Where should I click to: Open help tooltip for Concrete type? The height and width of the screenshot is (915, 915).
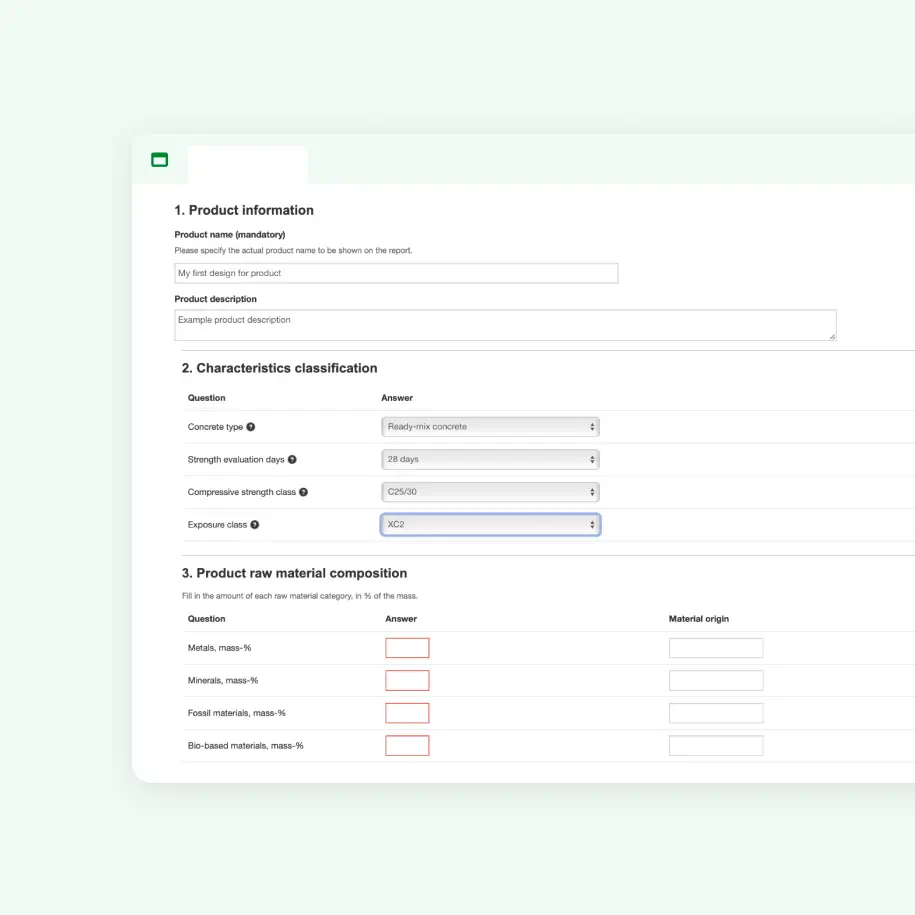pyautogui.click(x=251, y=427)
